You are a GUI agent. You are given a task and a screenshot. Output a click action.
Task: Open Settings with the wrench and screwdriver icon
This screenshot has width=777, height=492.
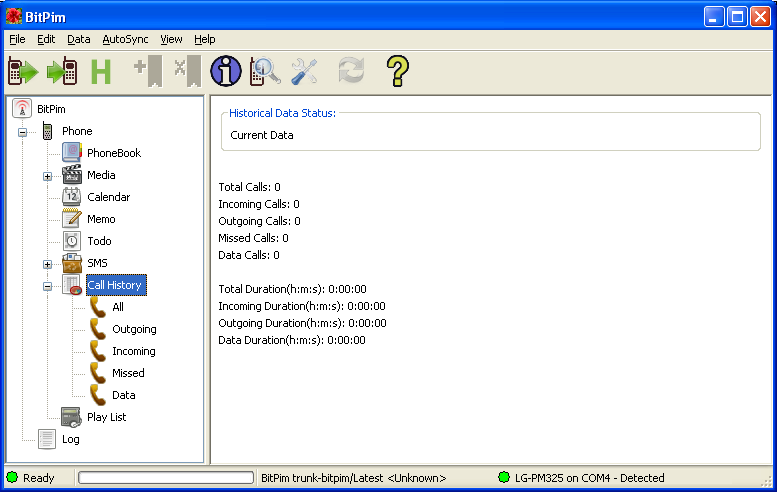click(x=304, y=71)
